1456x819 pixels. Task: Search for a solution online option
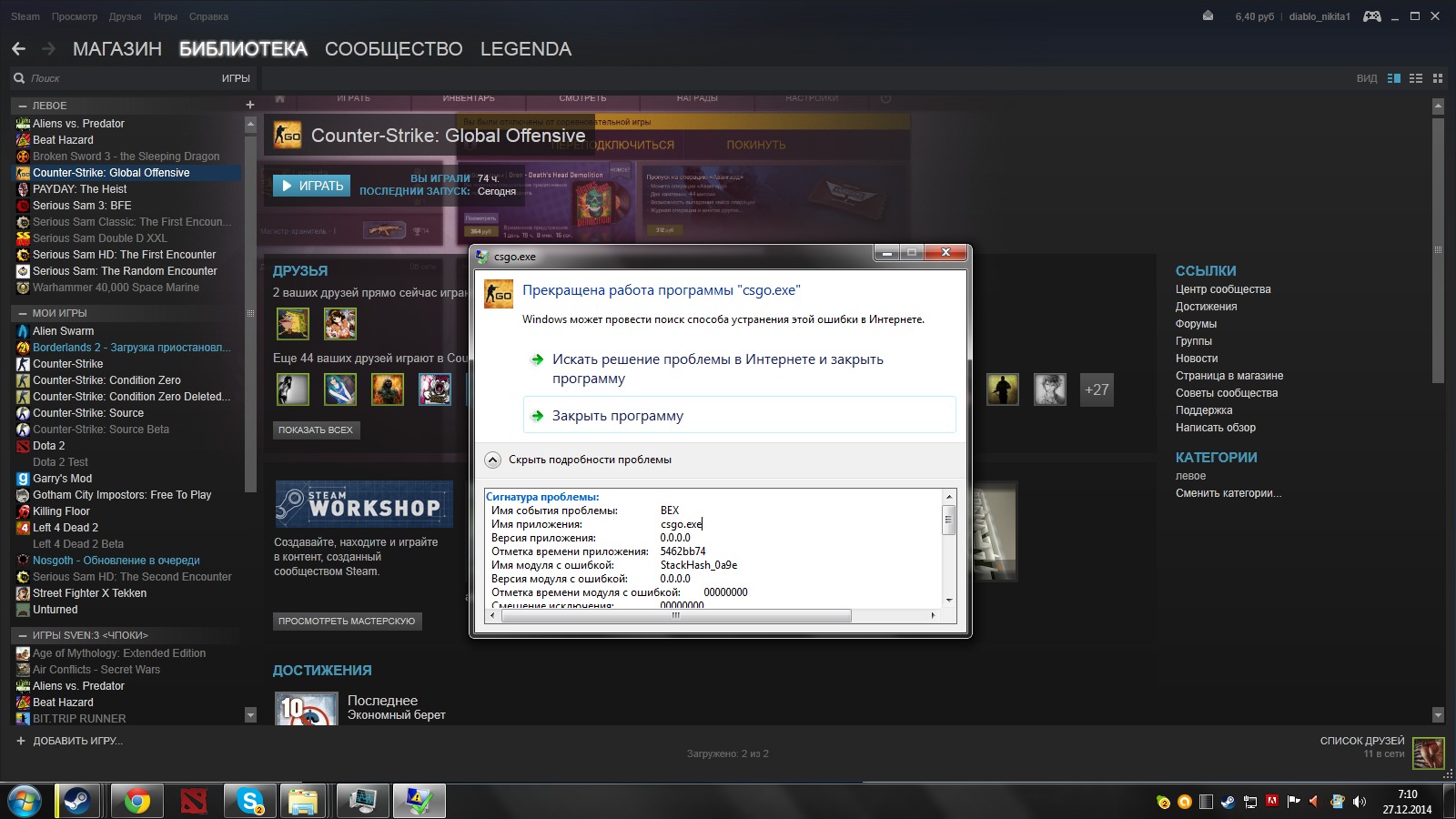739,369
